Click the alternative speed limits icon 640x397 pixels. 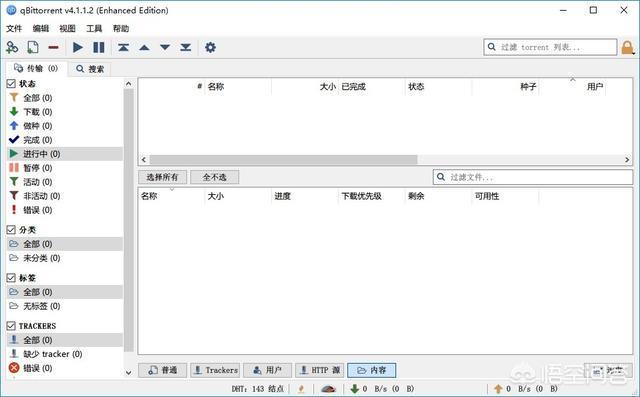click(x=329, y=389)
